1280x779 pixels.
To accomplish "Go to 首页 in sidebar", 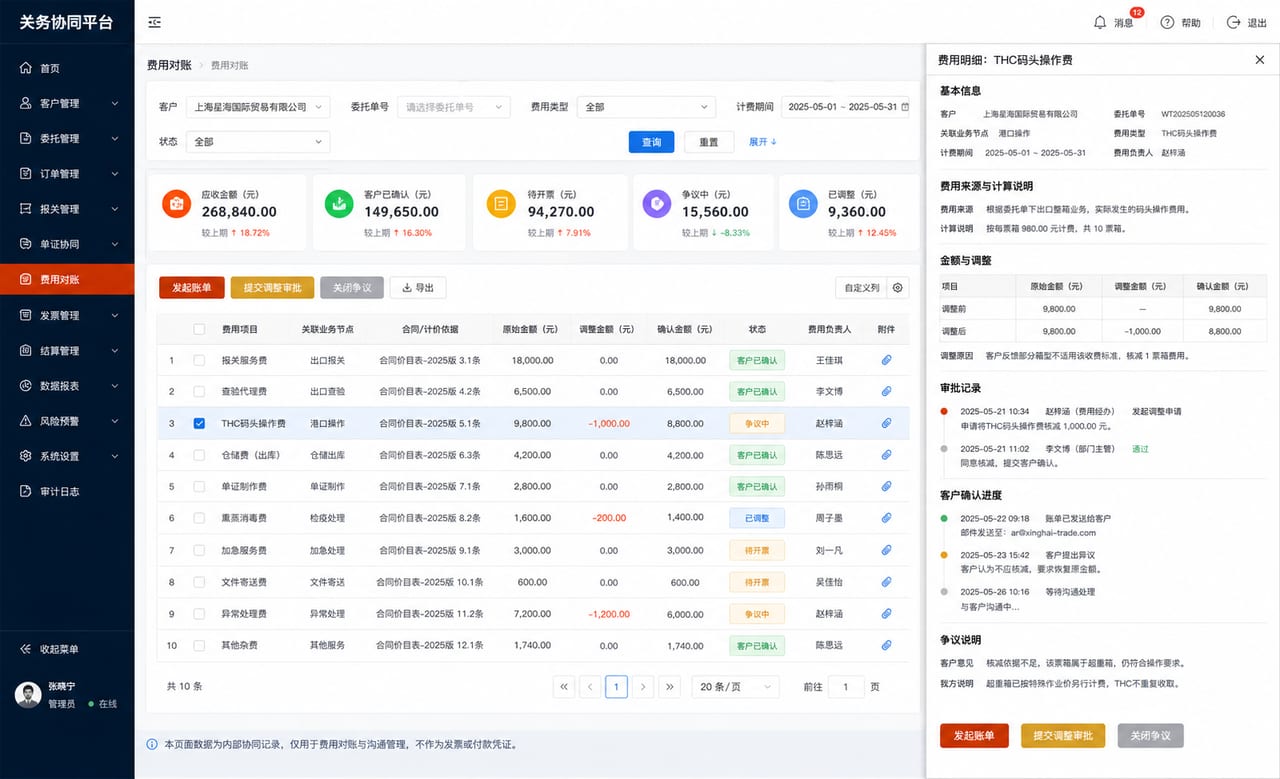I will [x=67, y=68].
